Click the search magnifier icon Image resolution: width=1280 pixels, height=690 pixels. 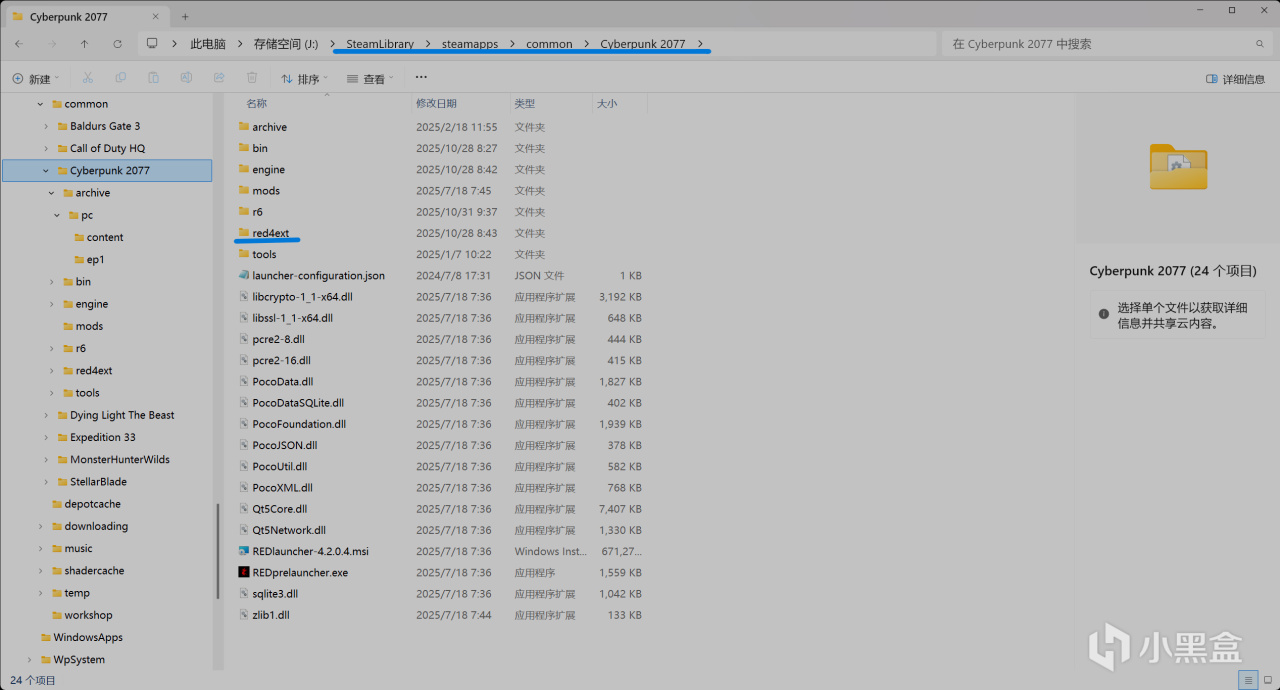pos(1260,44)
